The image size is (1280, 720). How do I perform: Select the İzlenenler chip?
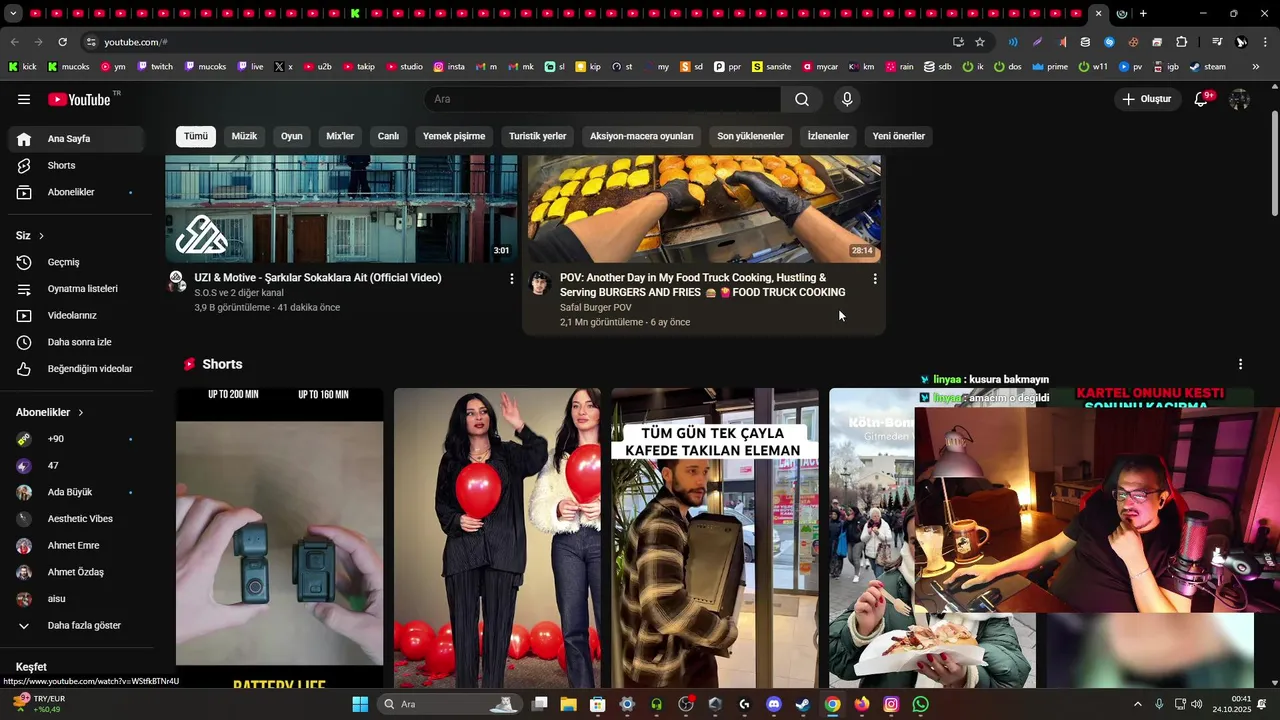click(x=828, y=136)
